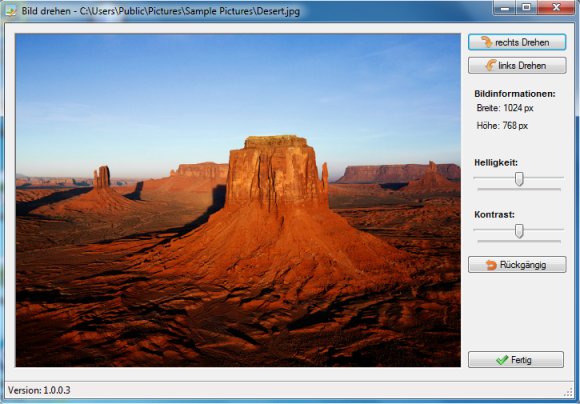The image size is (580, 404).
Task: Close the Bild drehen window
Action: 556,7
